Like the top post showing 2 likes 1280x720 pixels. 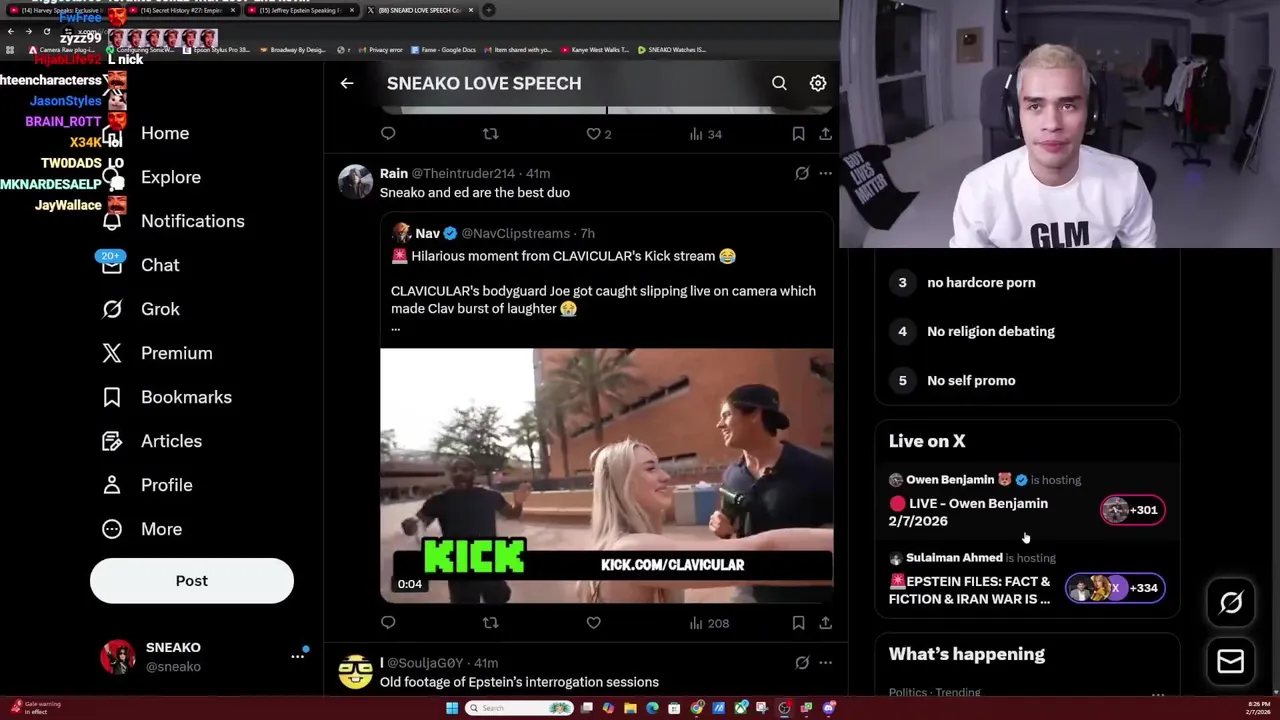pyautogui.click(x=599, y=134)
